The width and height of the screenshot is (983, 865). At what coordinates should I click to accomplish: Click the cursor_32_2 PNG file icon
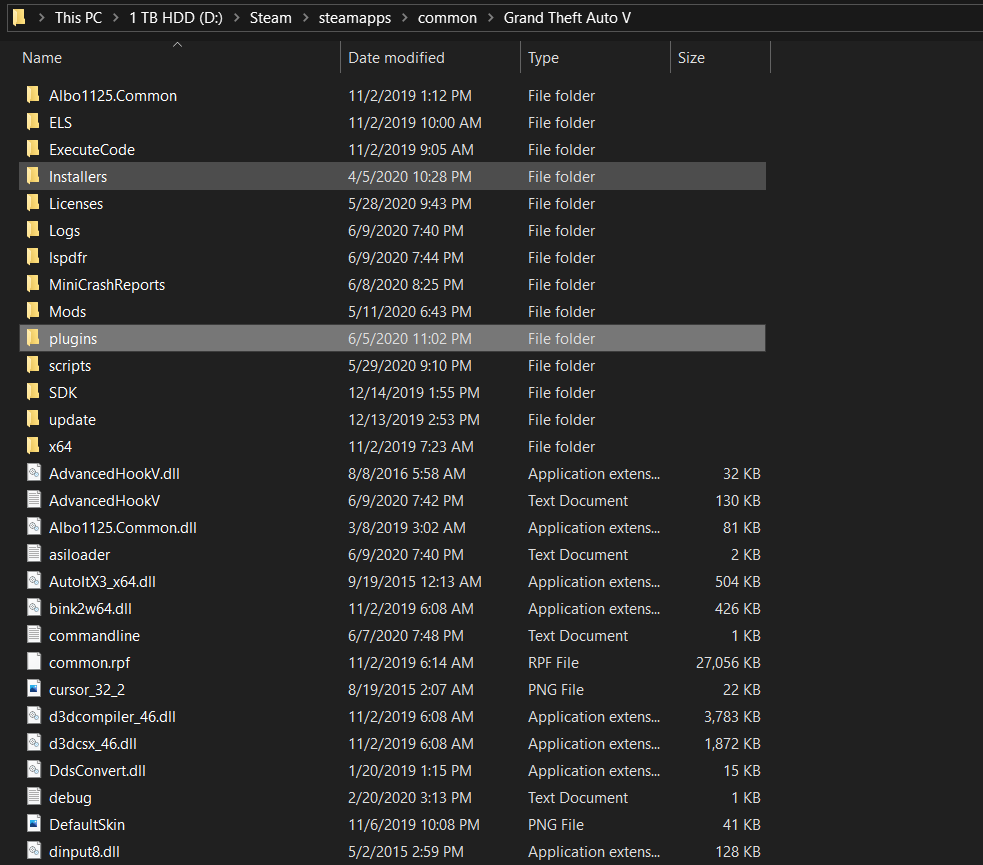tap(34, 688)
